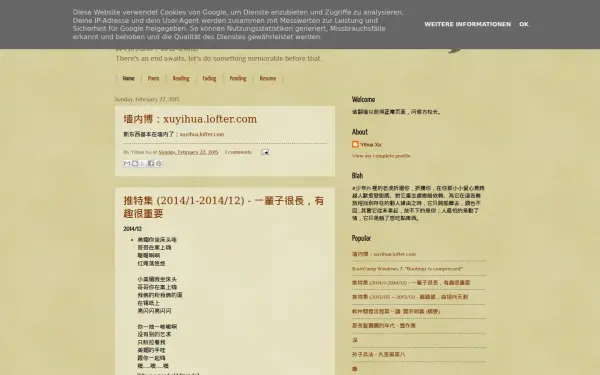This screenshot has width=600, height=375.
Task: Open popular post xuyihua.lofter.com in sidebar
Action: click(x=384, y=254)
